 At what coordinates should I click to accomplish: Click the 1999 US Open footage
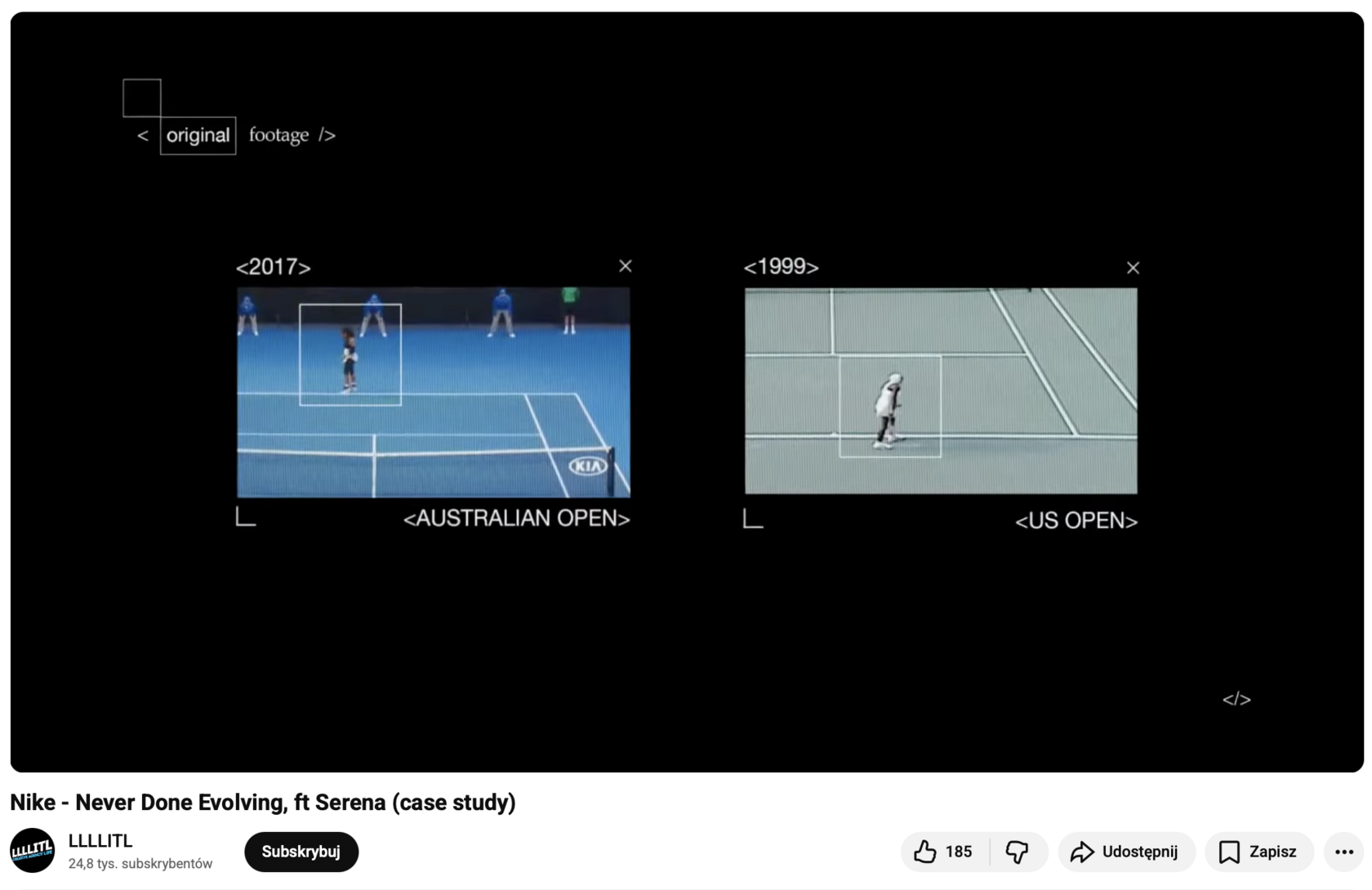941,391
